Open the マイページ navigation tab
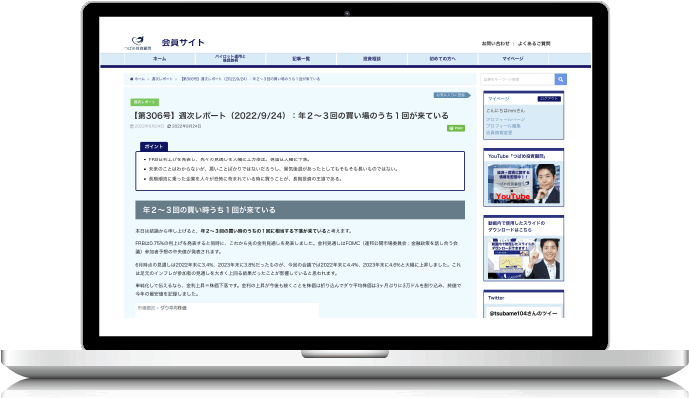Image resolution: width=689 pixels, height=398 pixels. tap(513, 59)
